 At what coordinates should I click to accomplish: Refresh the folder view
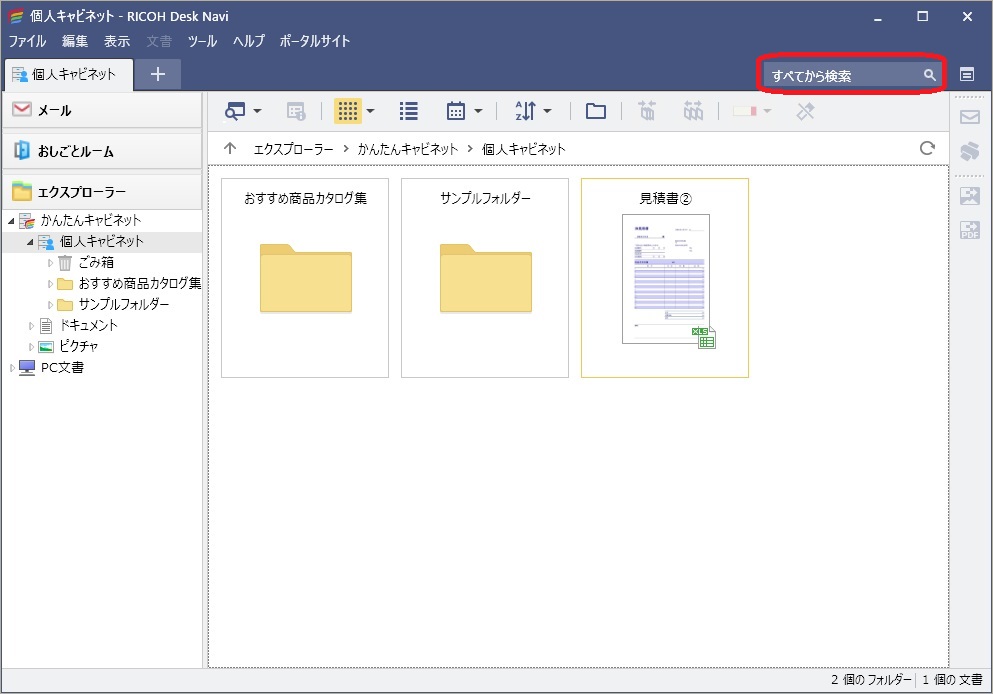point(930,147)
